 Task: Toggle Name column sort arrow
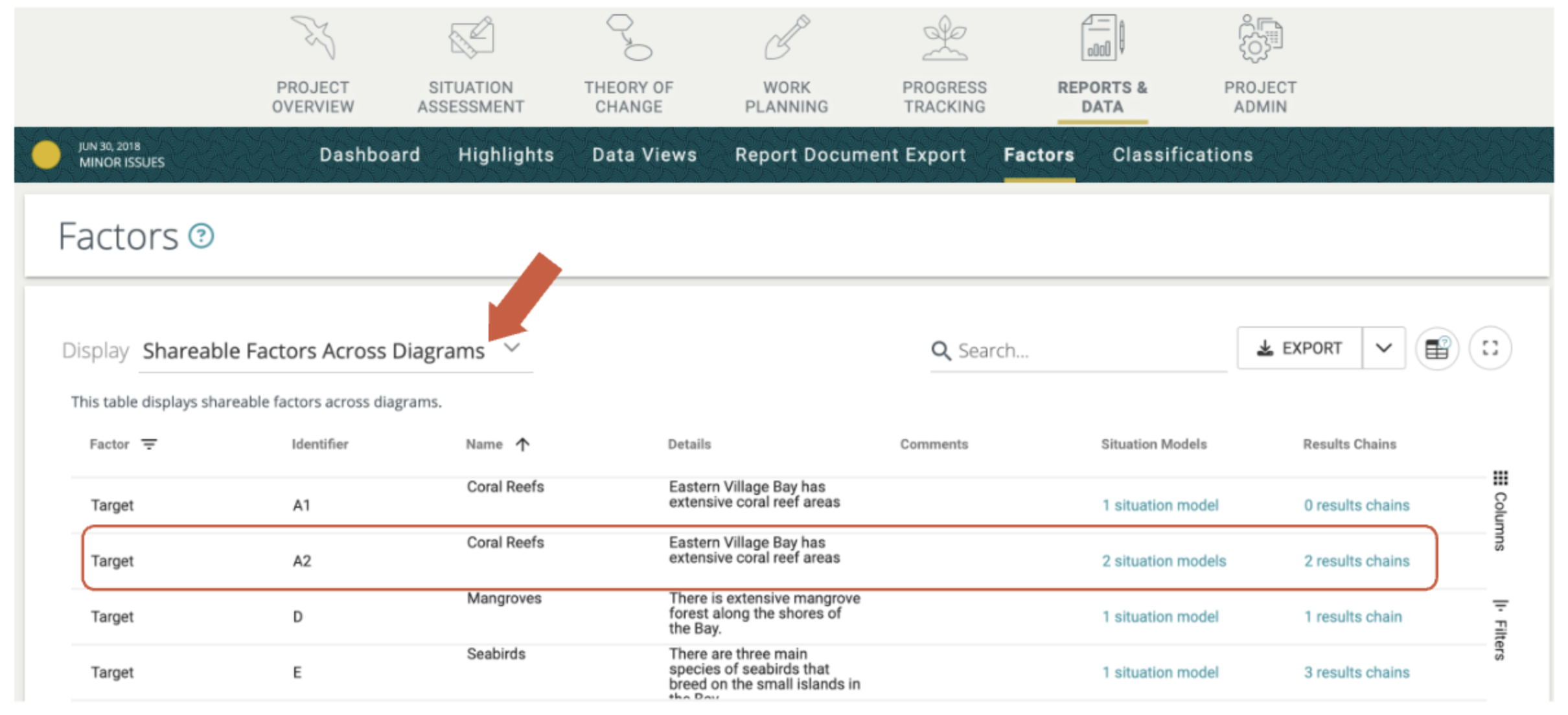coord(523,444)
